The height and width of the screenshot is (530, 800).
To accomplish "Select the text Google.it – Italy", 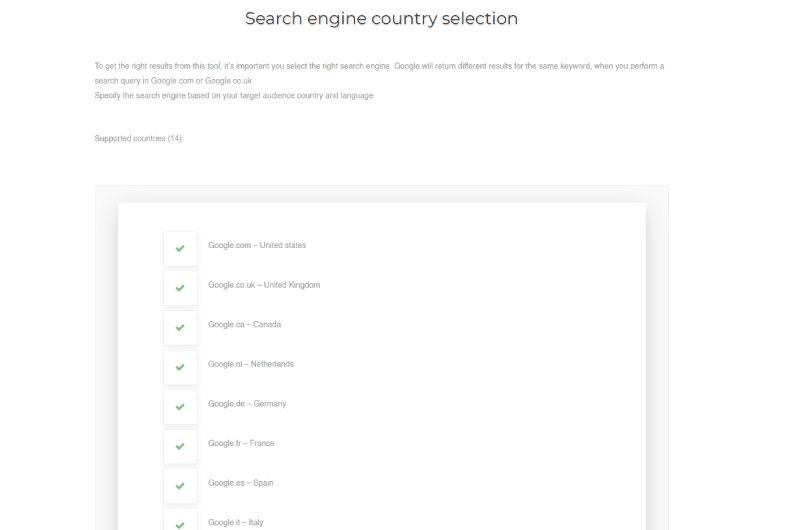I will coord(235,522).
